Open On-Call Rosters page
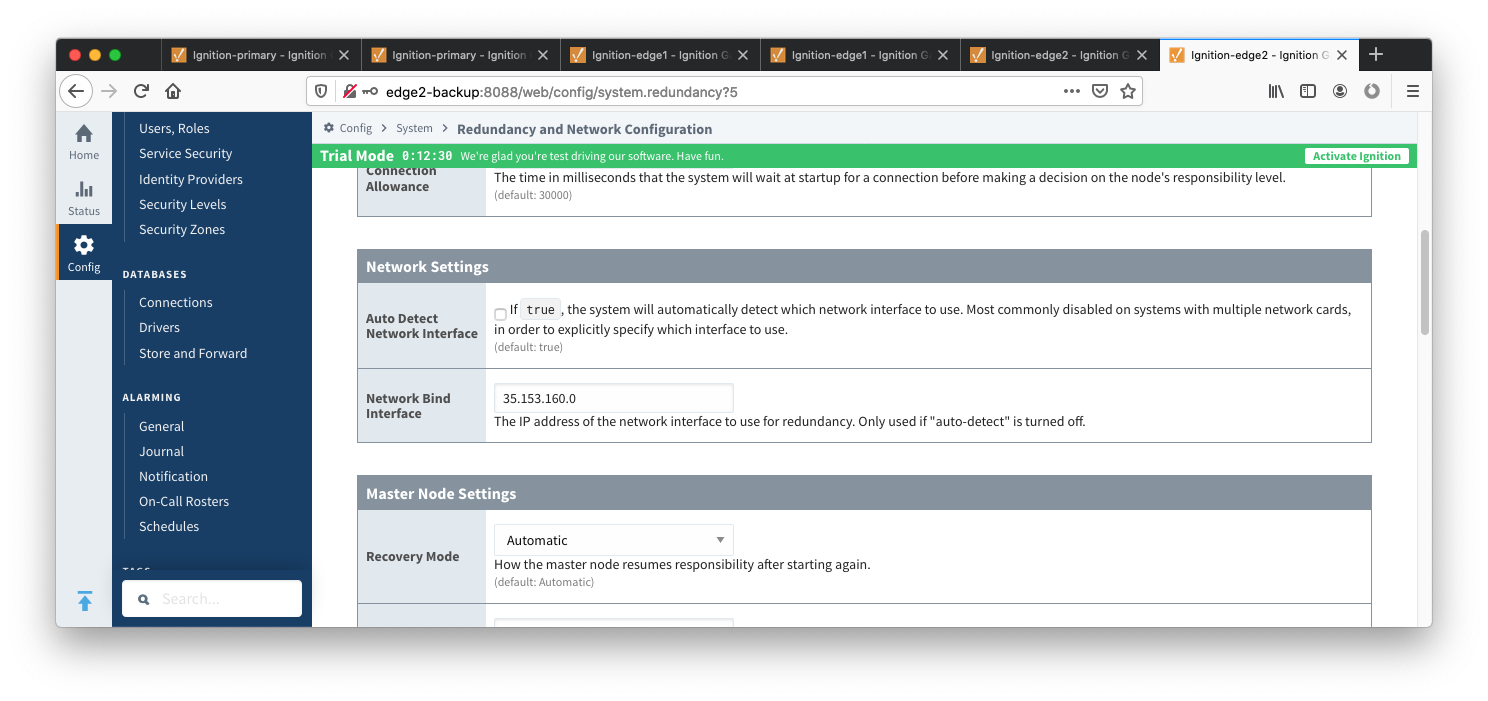 coord(183,501)
